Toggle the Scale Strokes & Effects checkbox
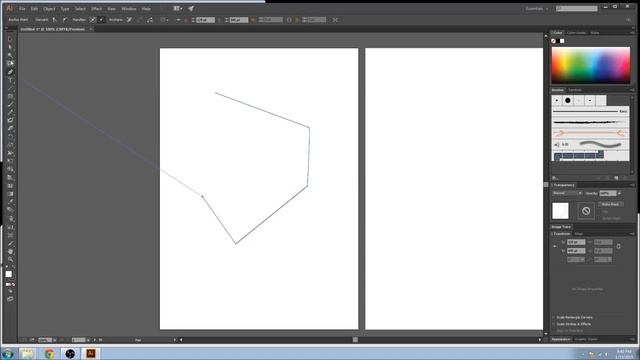This screenshot has width=640, height=360. (554, 324)
